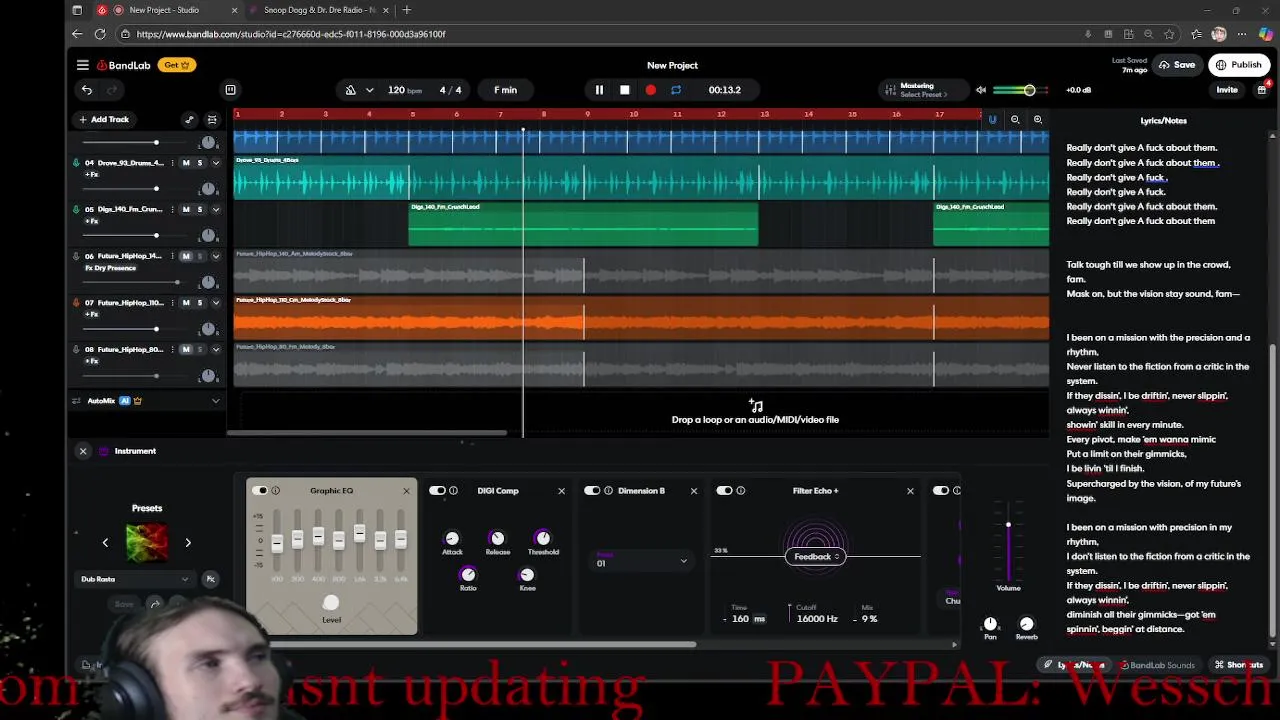
Task: Open the automation tool next to Add Track
Action: [x=189, y=120]
